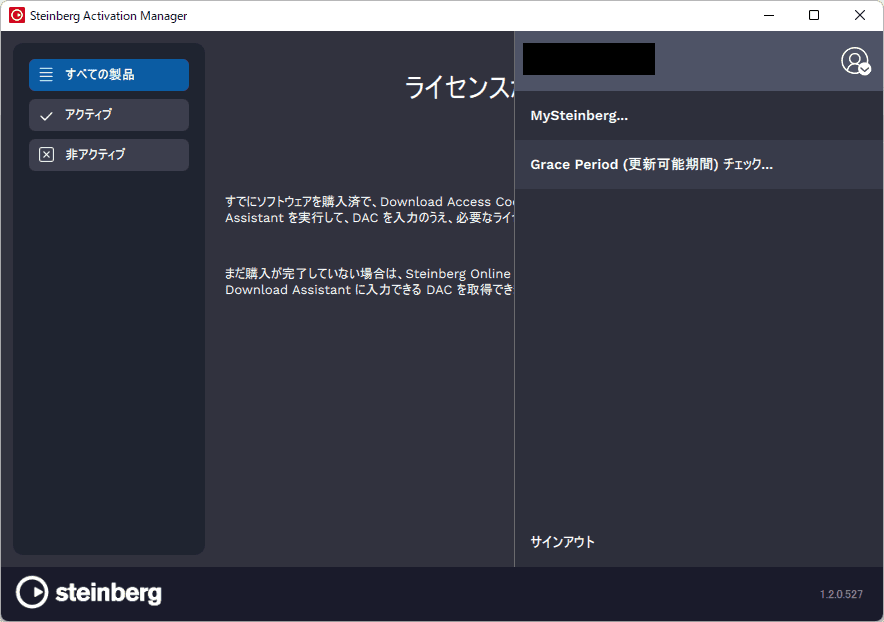Click the Steinberg play-button logo at bottom
The height and width of the screenshot is (622, 884).
click(x=31, y=593)
